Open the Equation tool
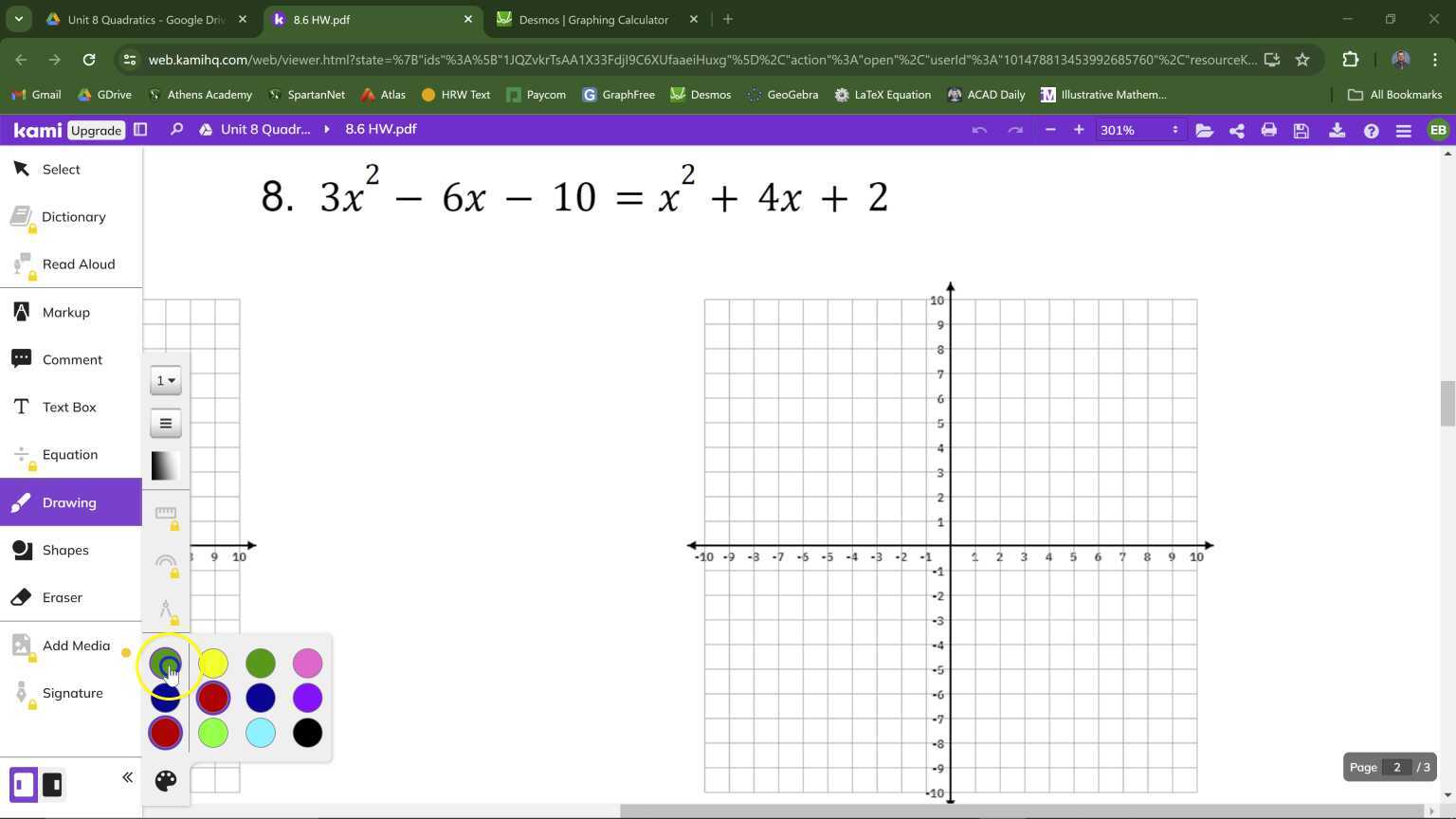This screenshot has width=1456, height=819. (x=69, y=454)
